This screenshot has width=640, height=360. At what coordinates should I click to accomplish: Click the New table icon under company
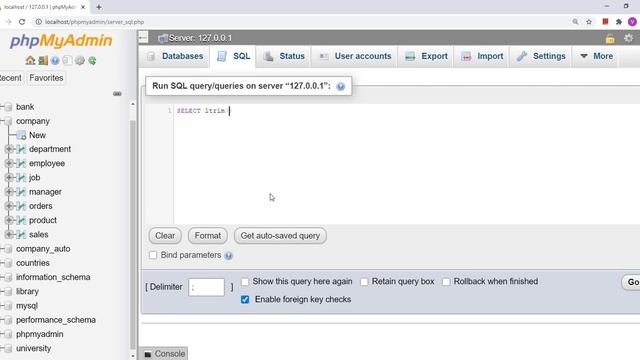pos(21,135)
